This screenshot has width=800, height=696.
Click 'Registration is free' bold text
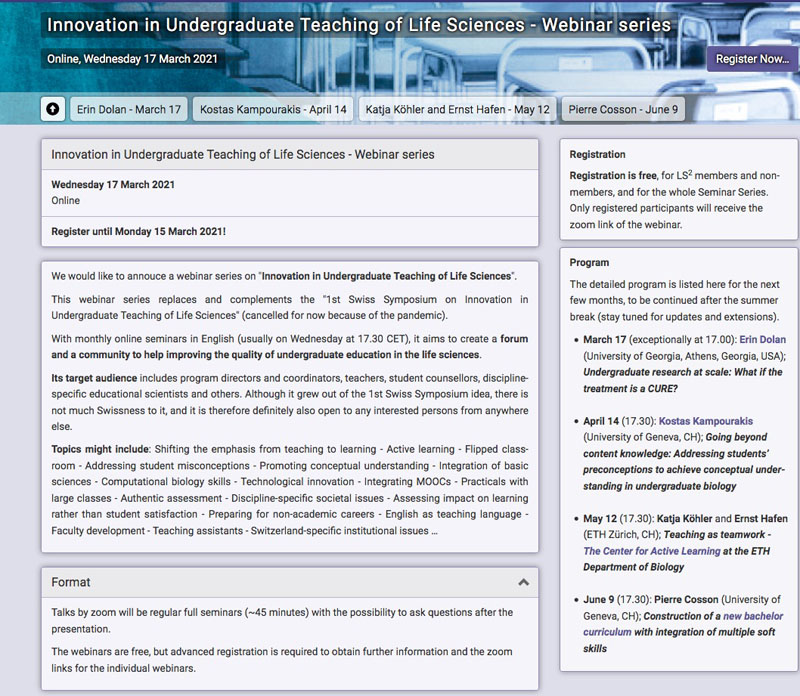(613, 176)
